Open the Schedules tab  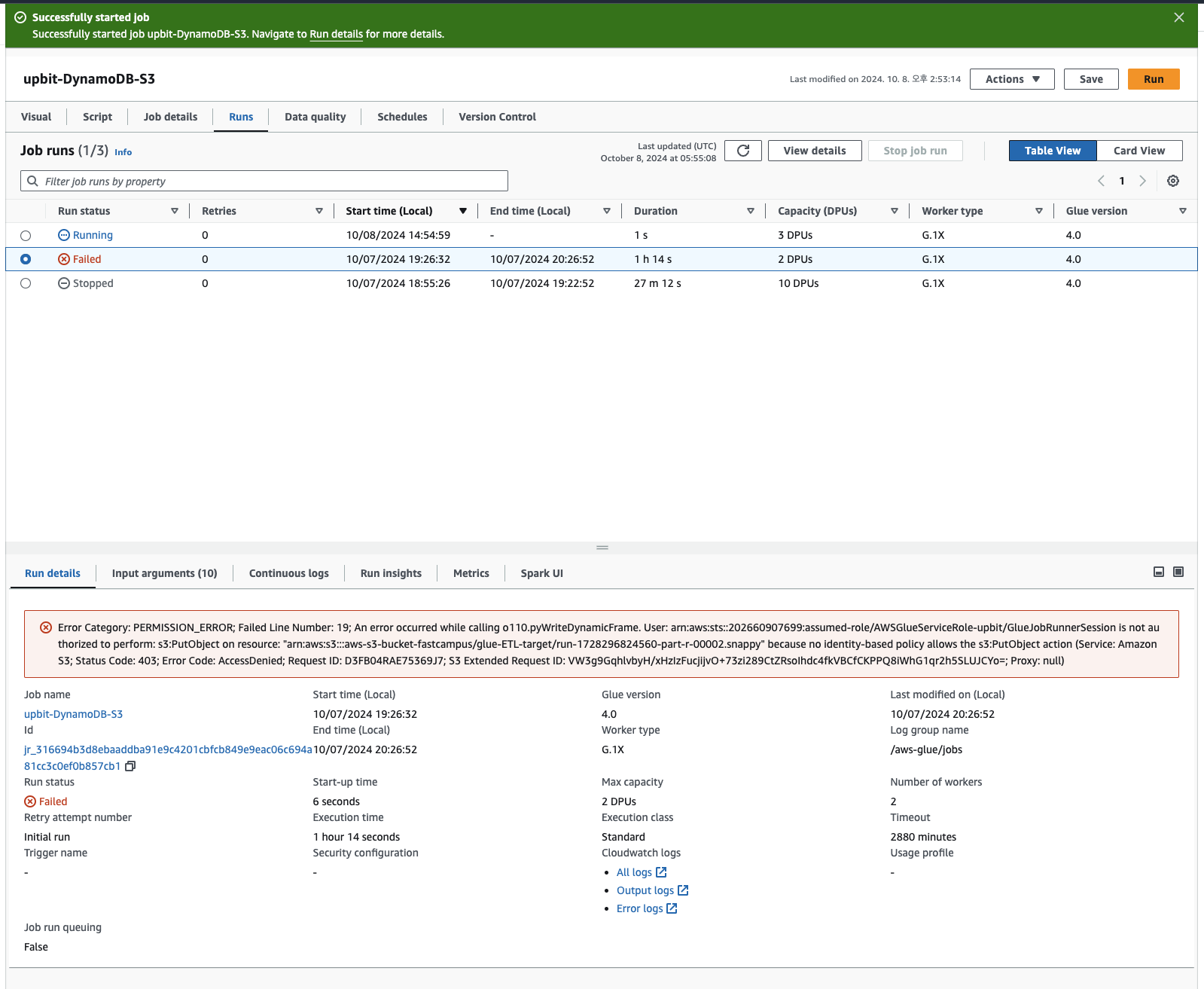pos(402,117)
